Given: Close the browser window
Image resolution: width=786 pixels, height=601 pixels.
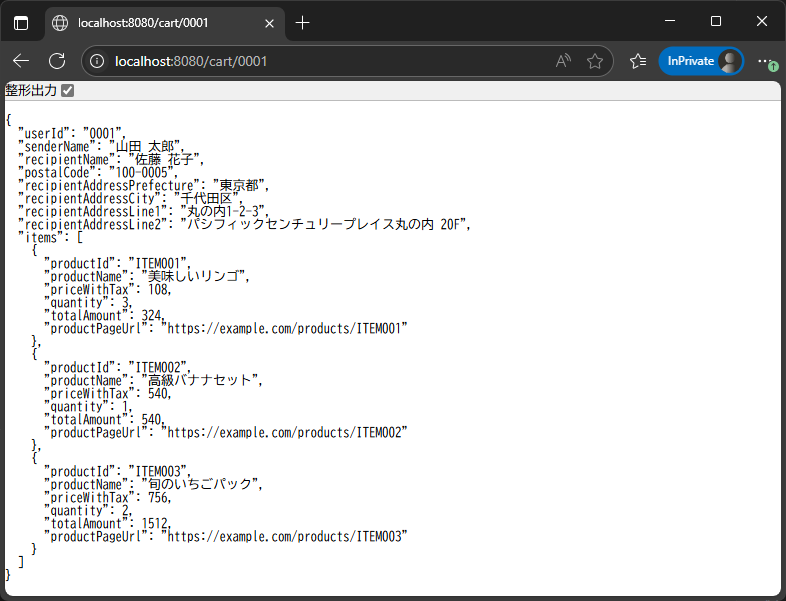Looking at the screenshot, I should tap(762, 21).
